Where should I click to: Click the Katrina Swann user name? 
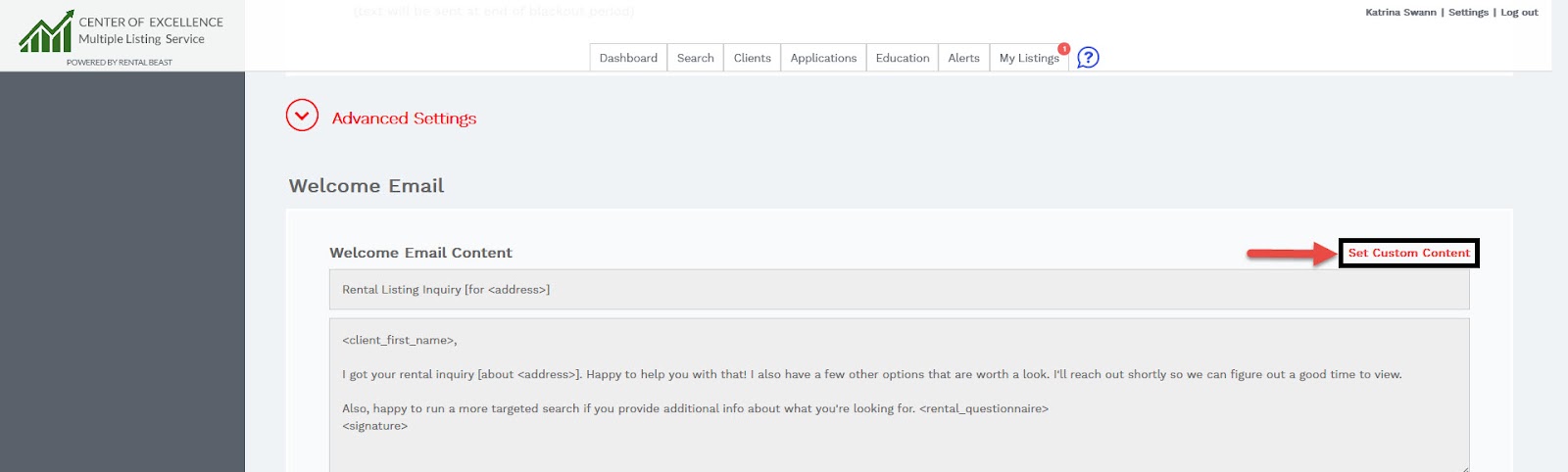point(1400,13)
